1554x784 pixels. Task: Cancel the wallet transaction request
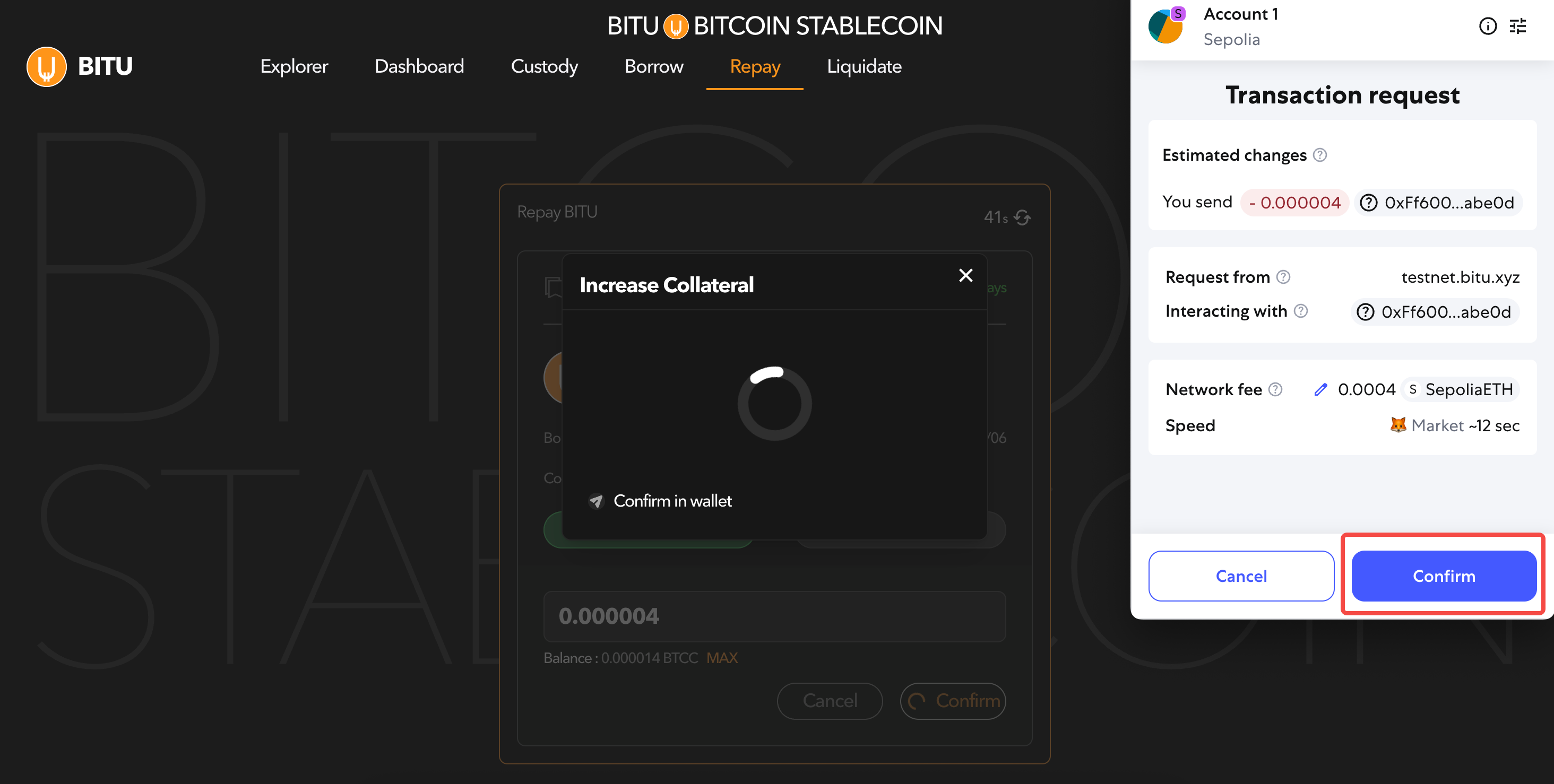[1241, 576]
